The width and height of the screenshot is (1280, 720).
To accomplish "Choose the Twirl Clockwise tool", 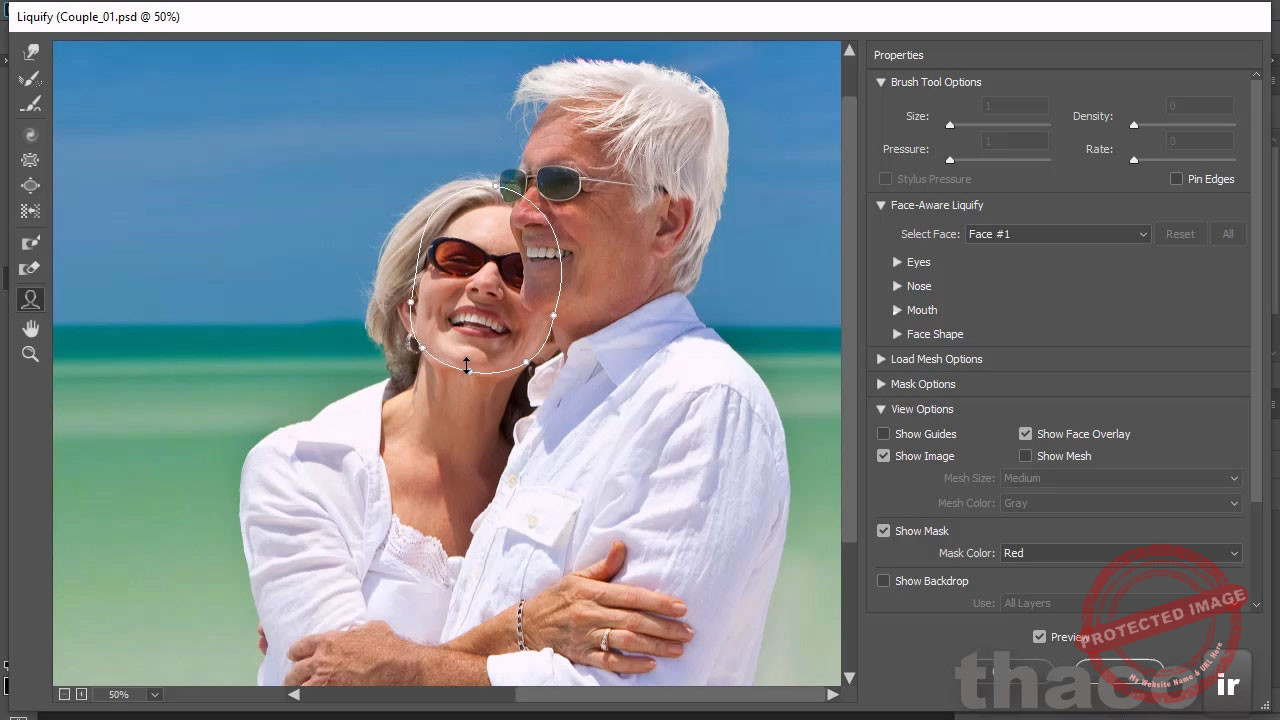I will 30,134.
